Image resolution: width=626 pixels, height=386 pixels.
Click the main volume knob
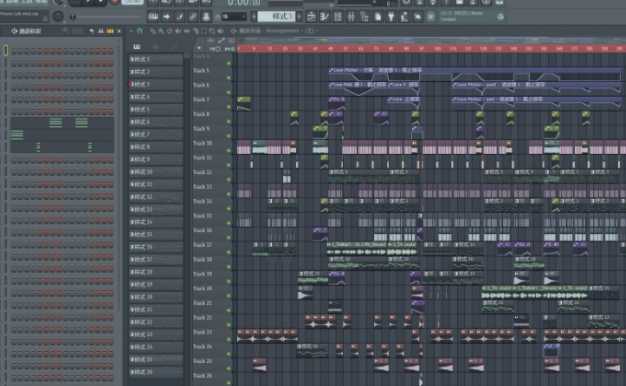pos(58,16)
